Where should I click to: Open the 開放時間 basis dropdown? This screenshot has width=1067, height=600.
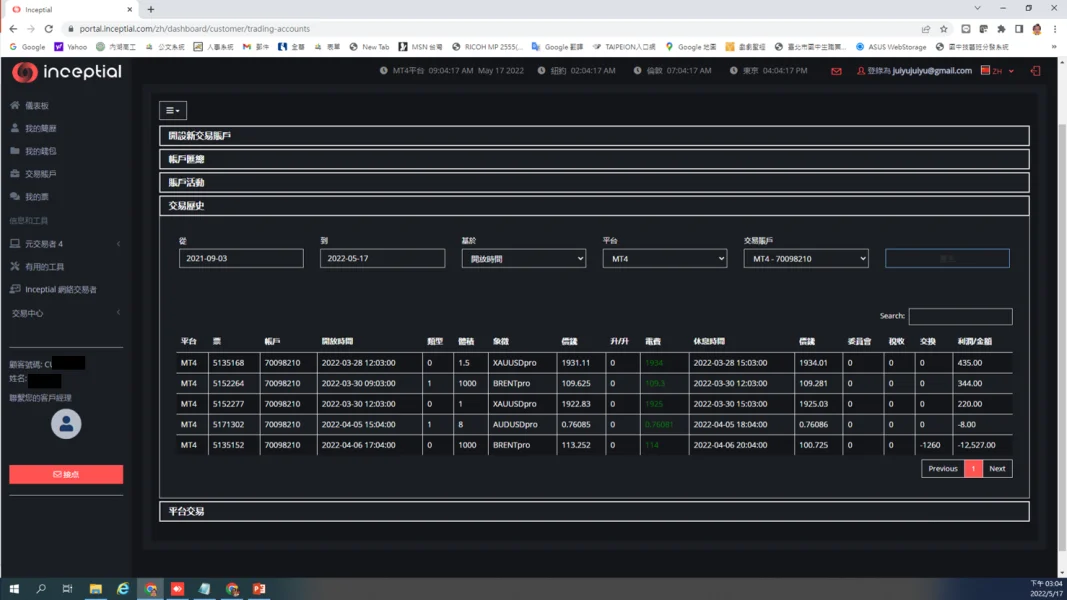click(523, 259)
